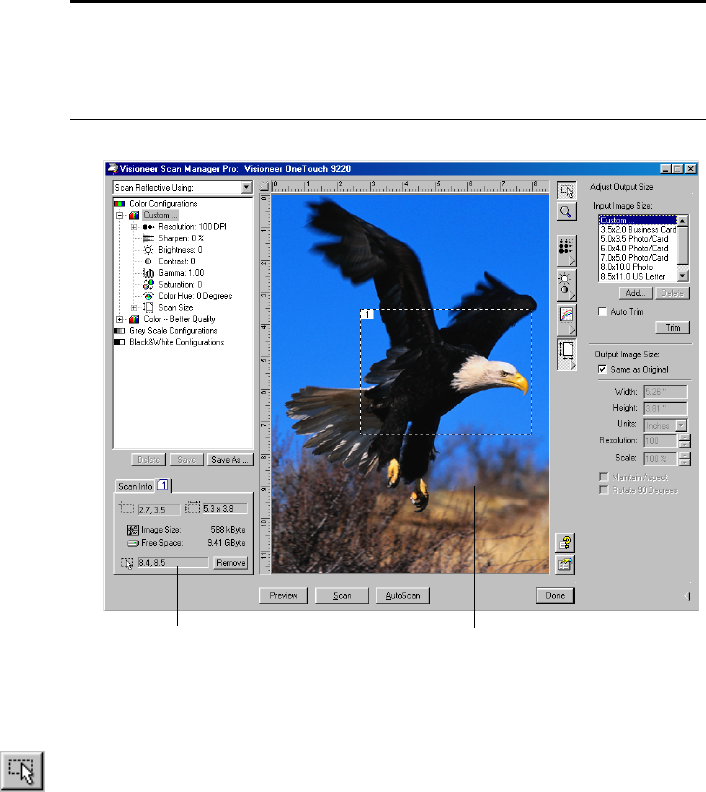
Task: Activate the magnifying glass zoom tool
Action: [566, 211]
